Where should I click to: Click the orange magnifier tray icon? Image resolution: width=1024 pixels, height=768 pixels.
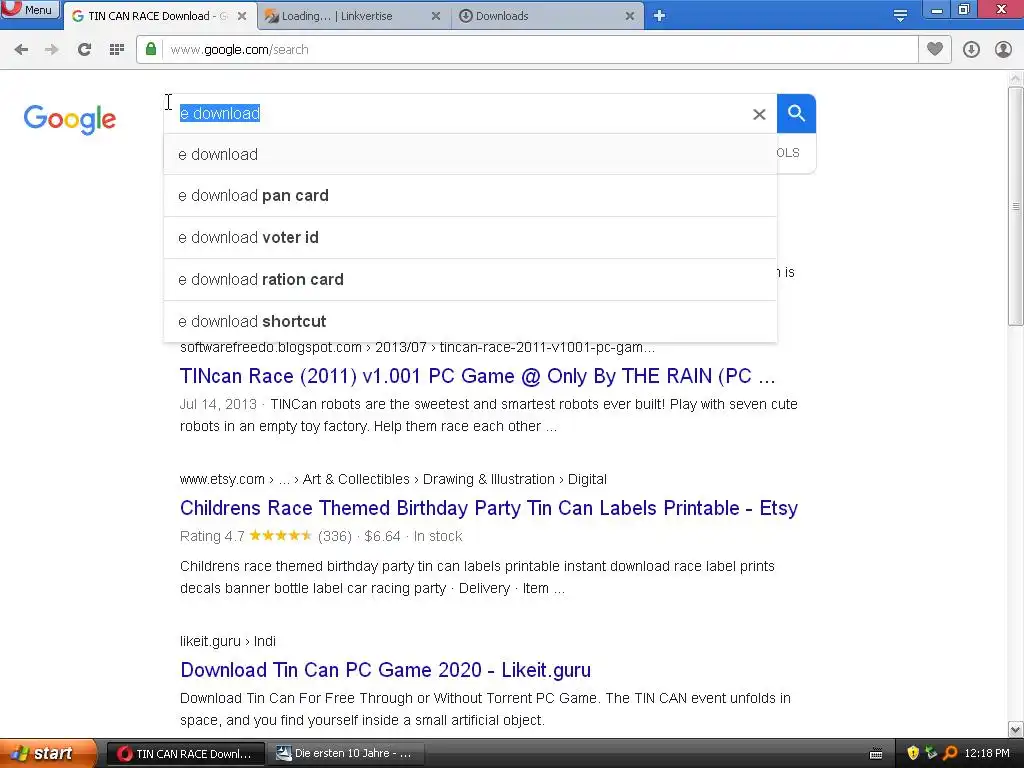point(950,754)
